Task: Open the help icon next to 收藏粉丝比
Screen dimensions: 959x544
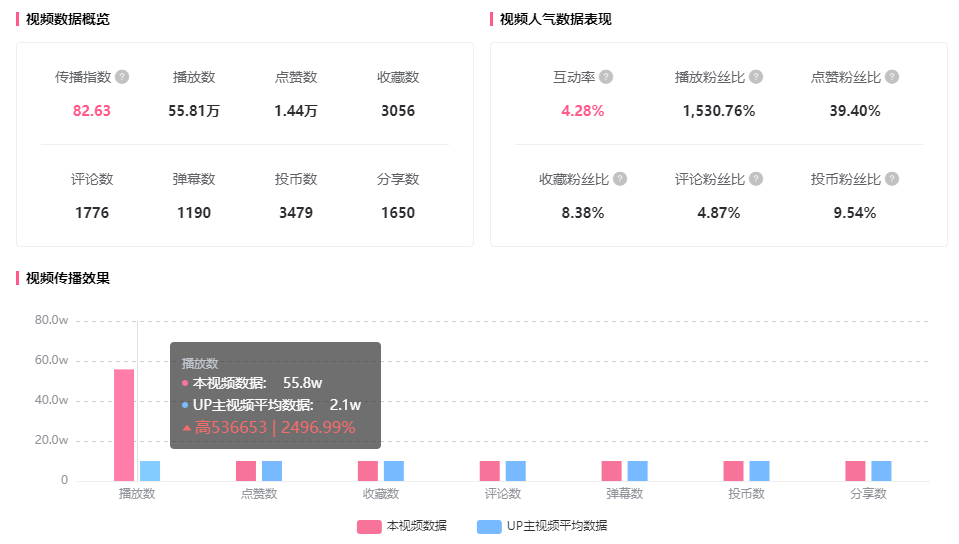Action: tap(620, 179)
